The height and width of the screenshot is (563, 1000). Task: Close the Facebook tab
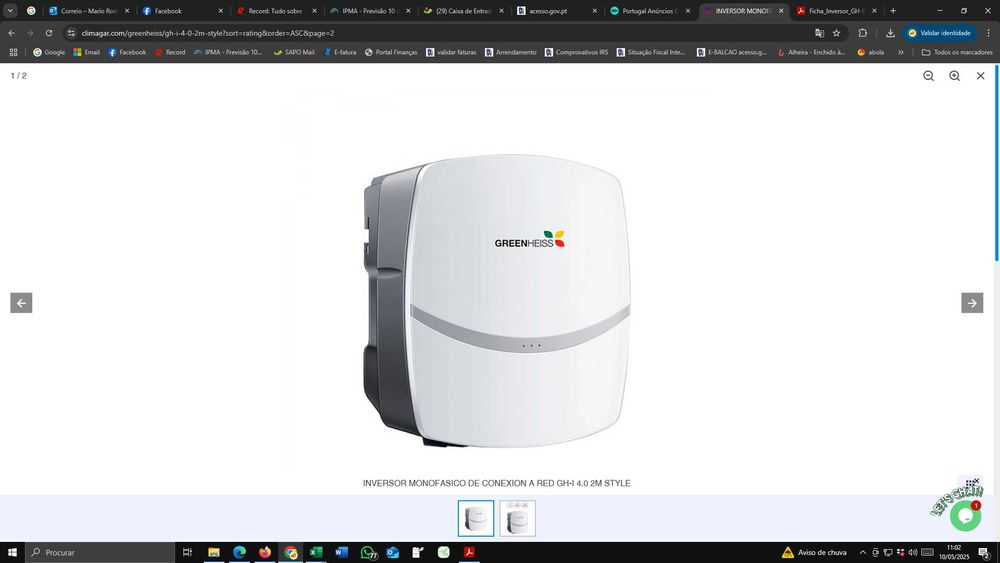point(221,11)
